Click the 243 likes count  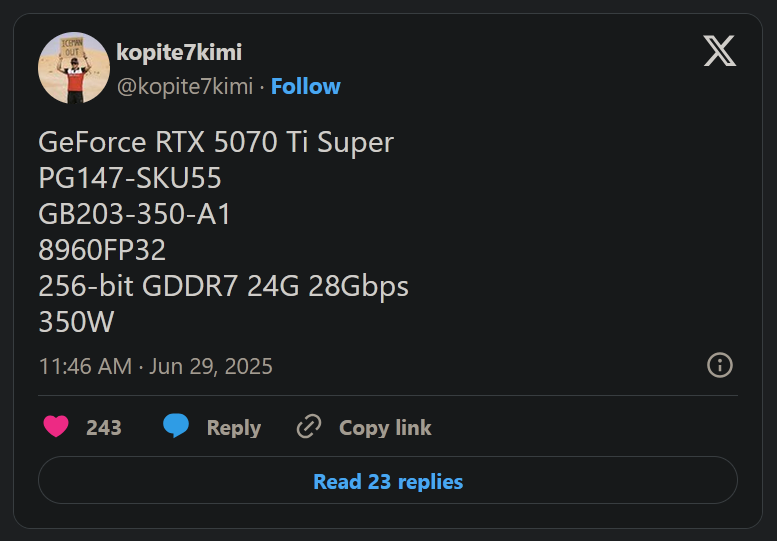coord(104,428)
